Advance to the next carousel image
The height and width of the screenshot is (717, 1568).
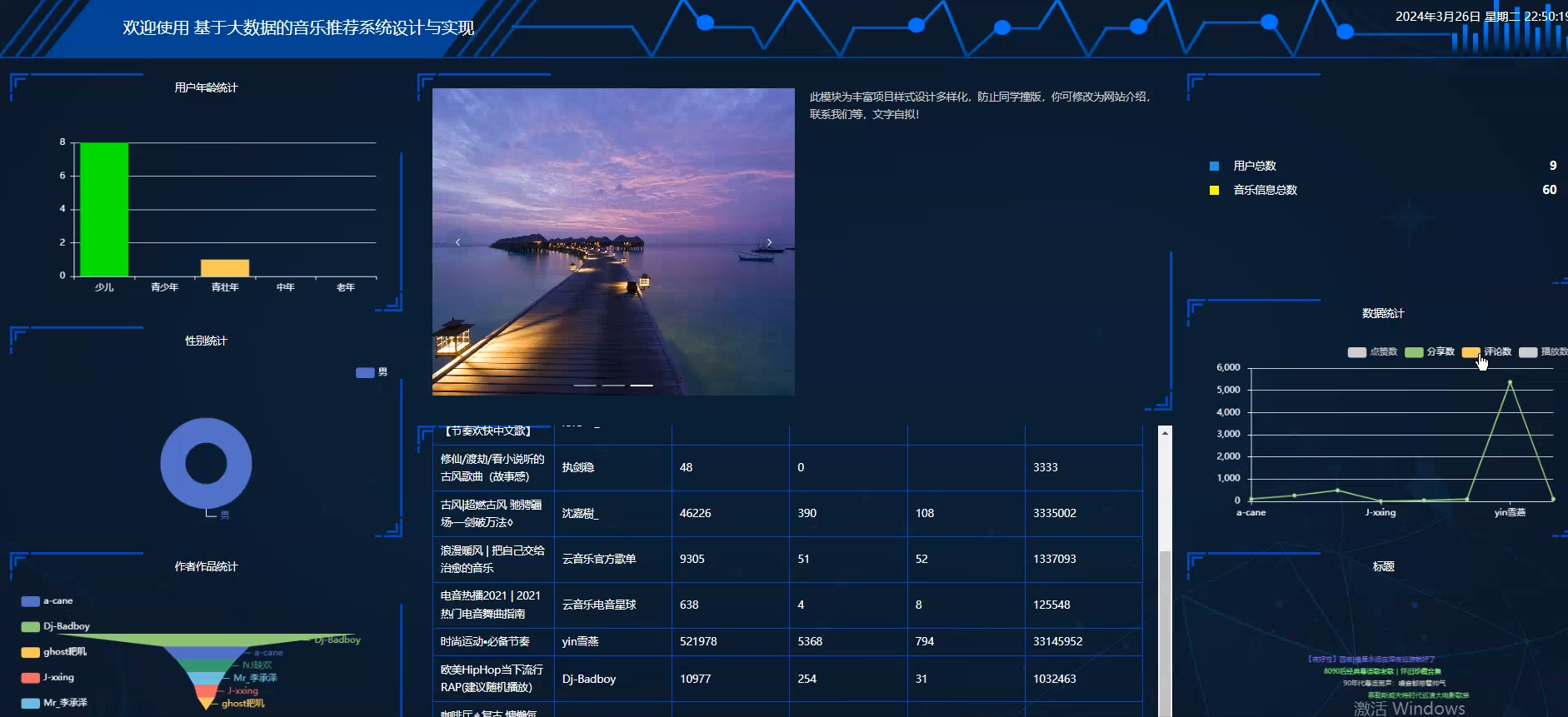pyautogui.click(x=769, y=242)
